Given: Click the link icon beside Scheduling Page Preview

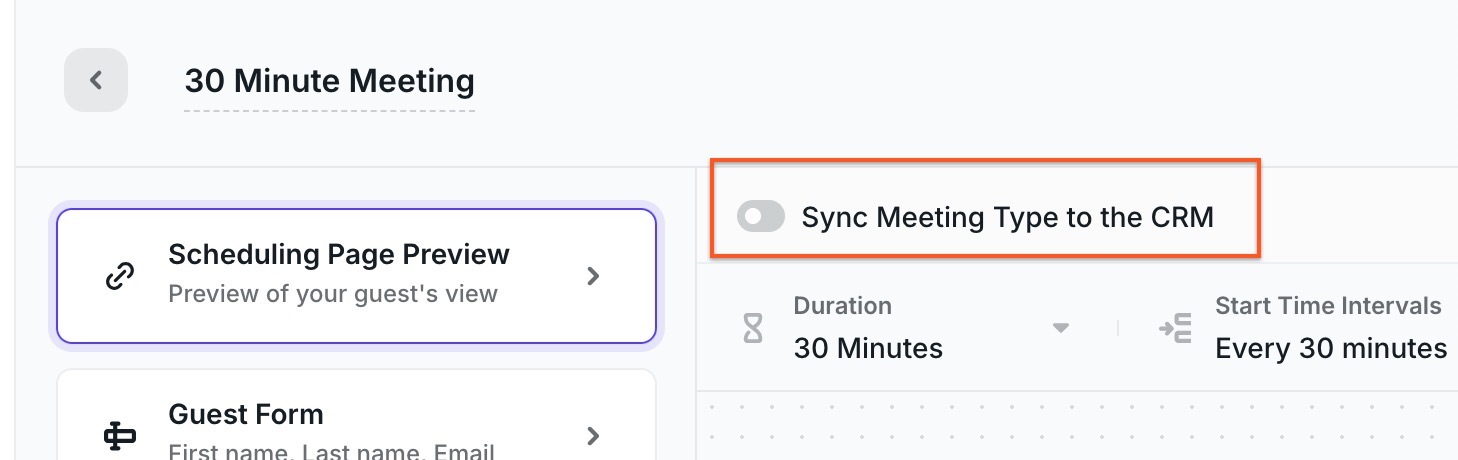Looking at the screenshot, I should pos(120,276).
